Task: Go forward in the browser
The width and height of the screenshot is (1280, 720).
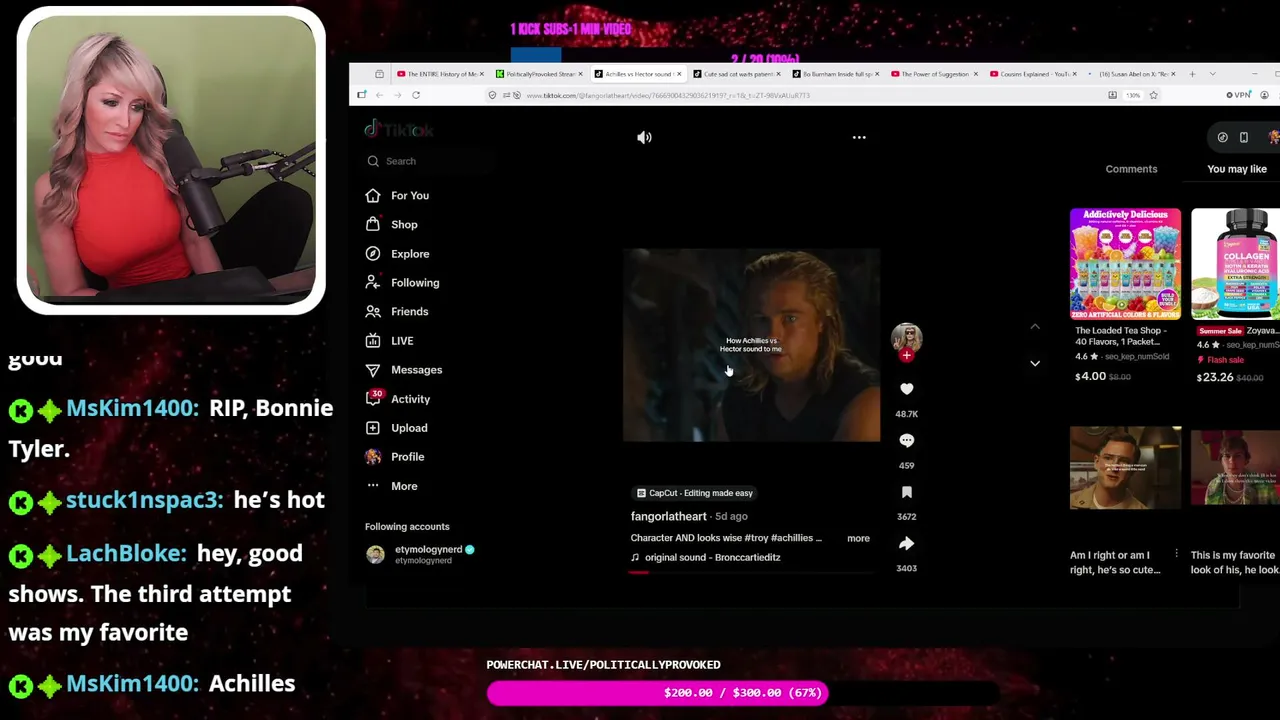Action: click(x=397, y=95)
